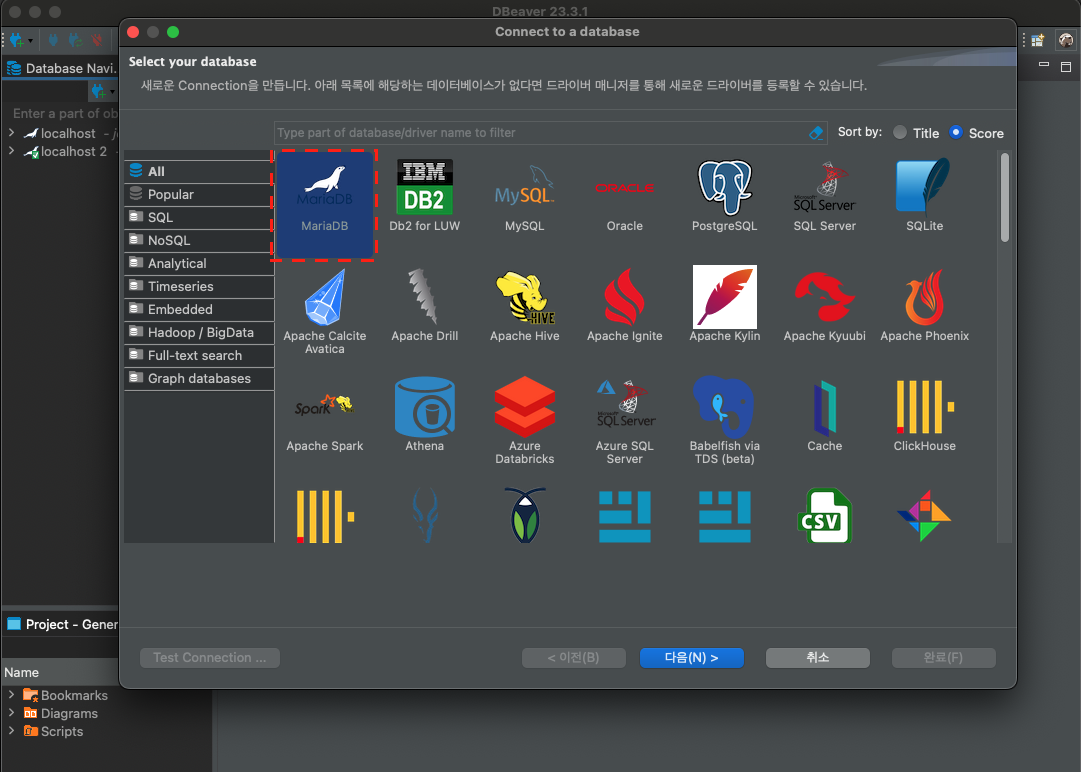Clear the driver filter with eraser icon
This screenshot has width=1081, height=772.
pos(816,133)
